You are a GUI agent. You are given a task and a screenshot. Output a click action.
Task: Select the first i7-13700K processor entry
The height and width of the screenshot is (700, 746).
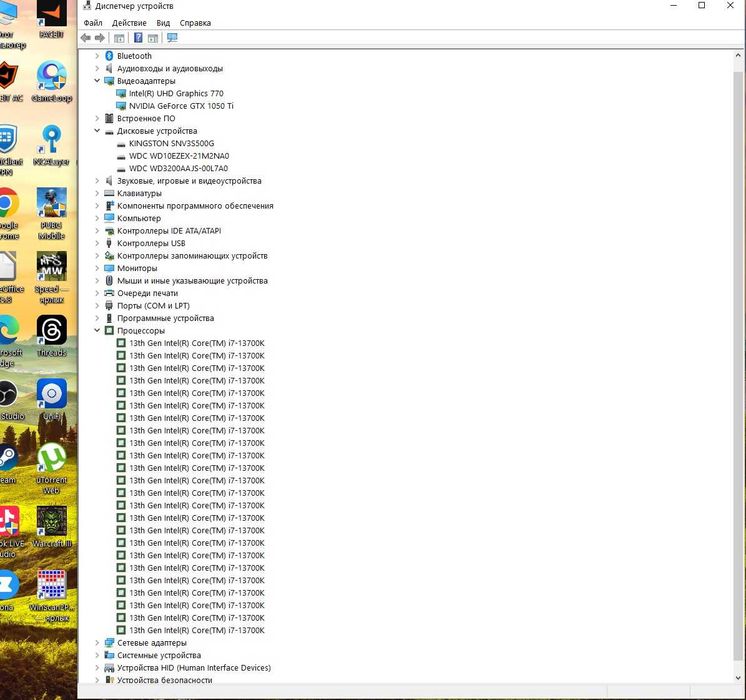coord(197,343)
